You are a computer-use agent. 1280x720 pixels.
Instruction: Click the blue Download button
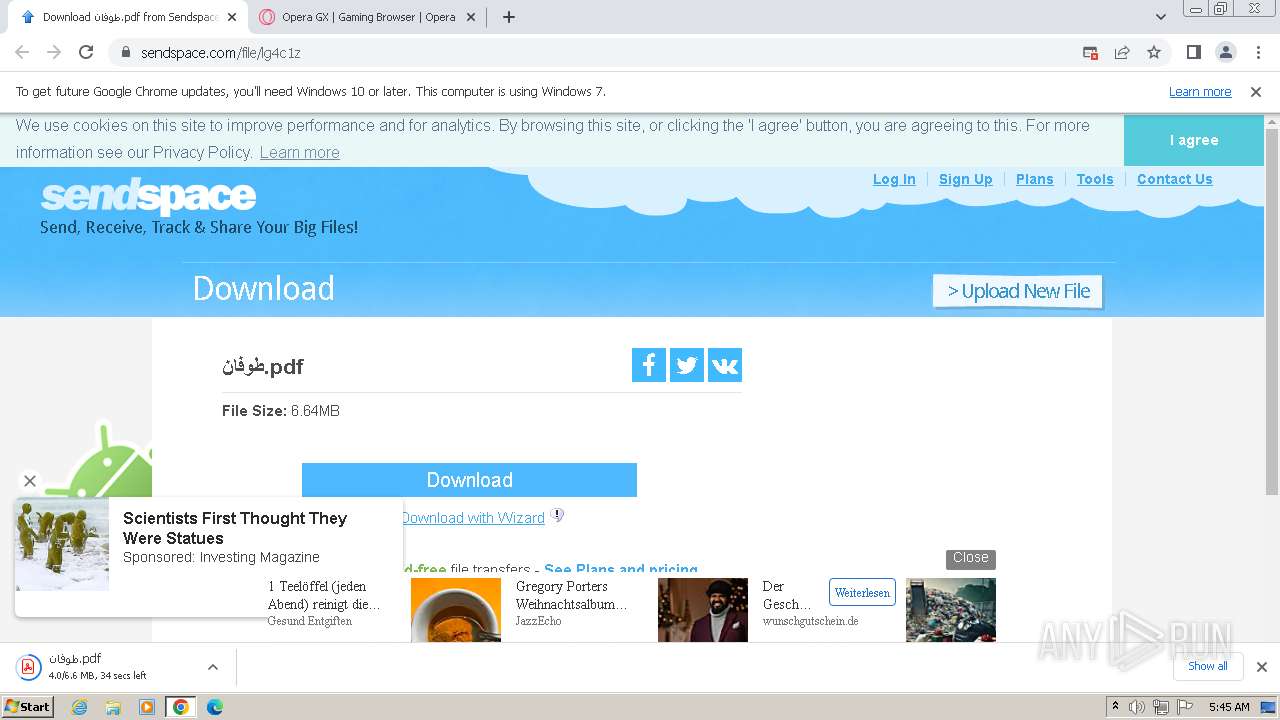(x=469, y=480)
